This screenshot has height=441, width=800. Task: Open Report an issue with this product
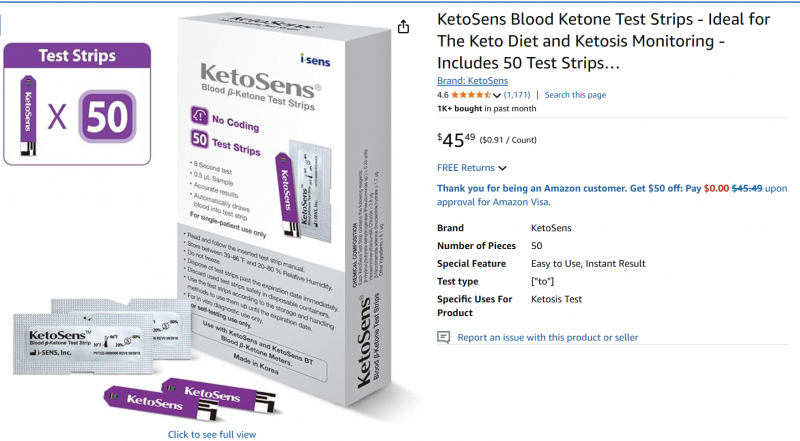pyautogui.click(x=547, y=337)
